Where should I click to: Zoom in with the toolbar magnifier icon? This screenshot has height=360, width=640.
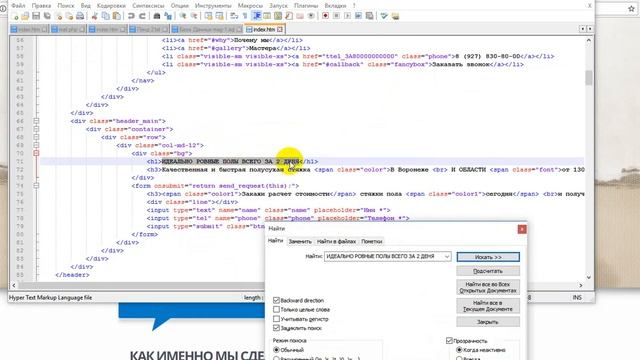coord(183,16)
